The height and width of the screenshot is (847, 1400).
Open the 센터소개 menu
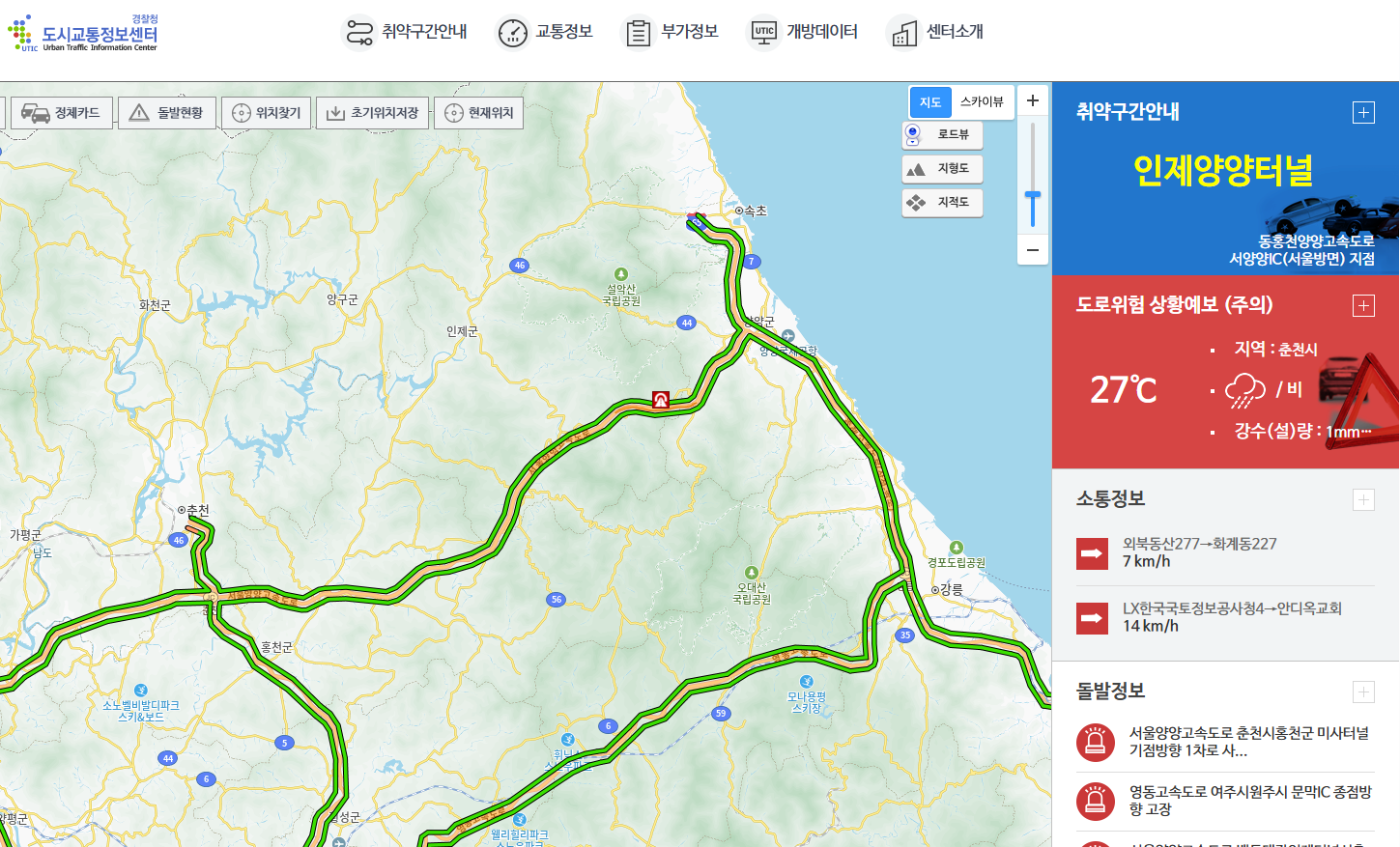(x=935, y=32)
